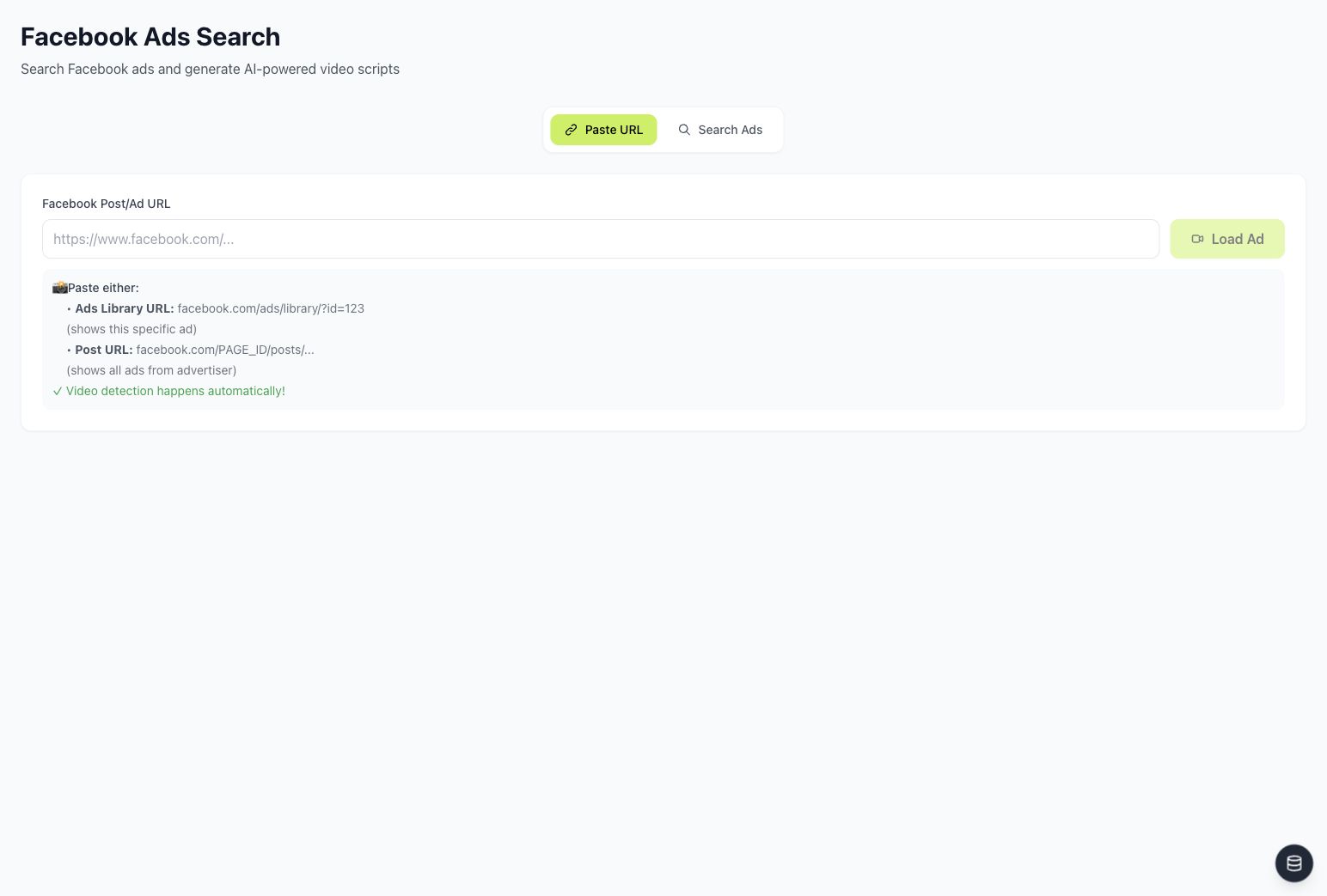Click the magnifier icon in Search Ads
This screenshot has width=1327, height=896.
pyautogui.click(x=684, y=130)
